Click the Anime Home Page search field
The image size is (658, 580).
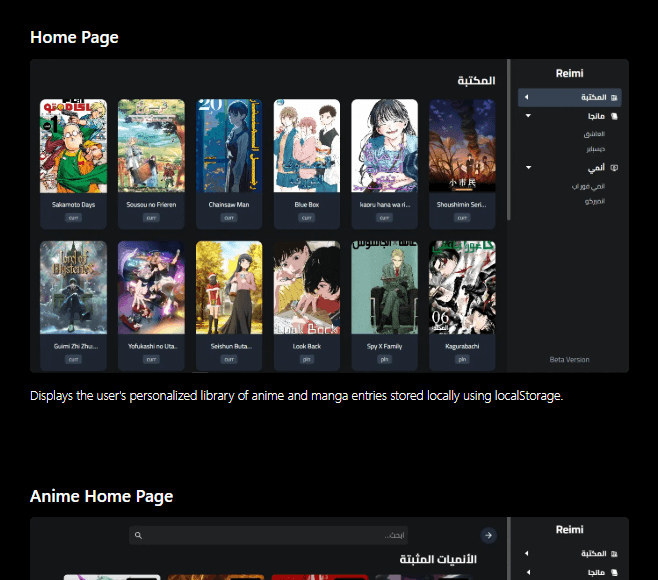point(269,535)
